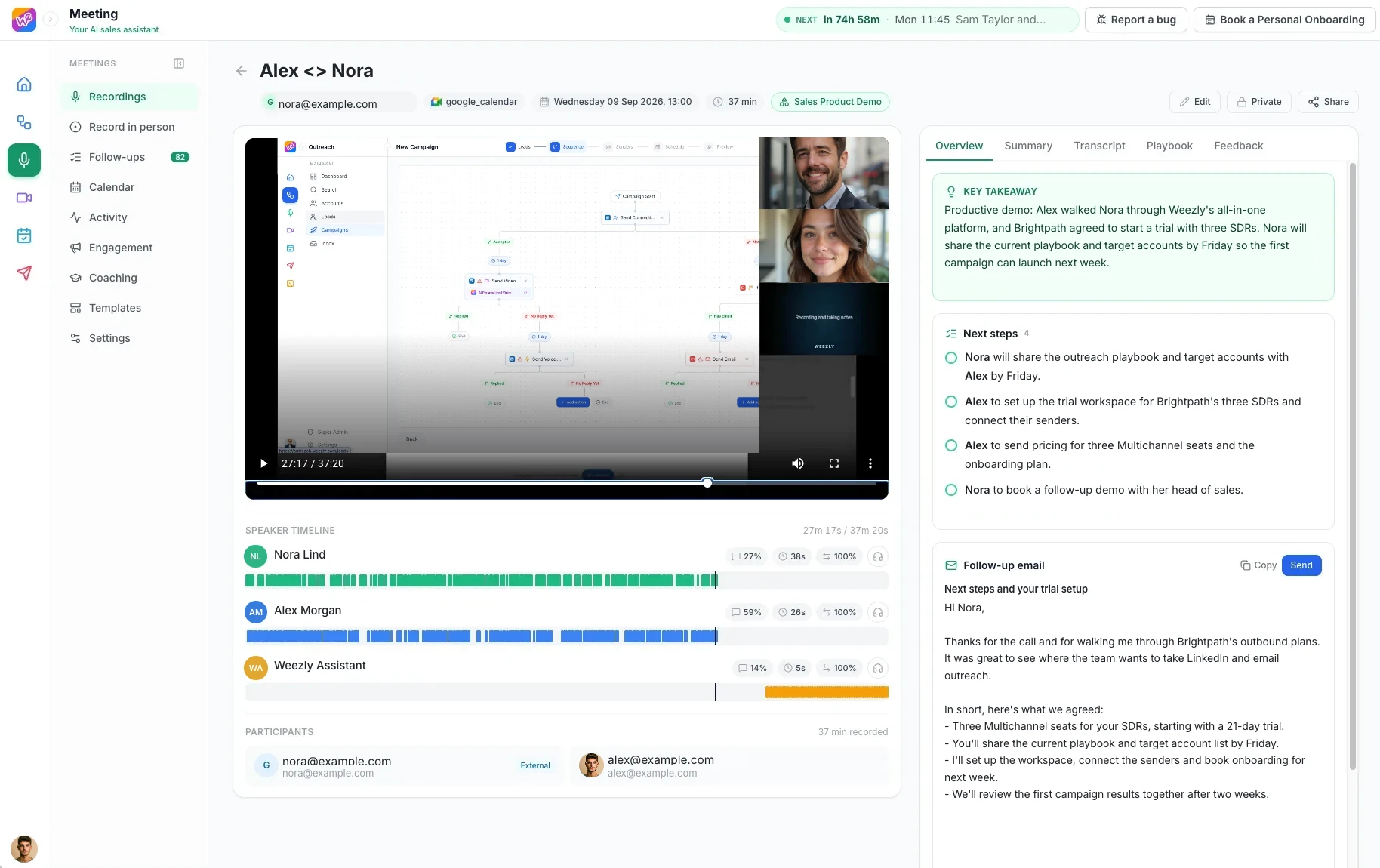Enter fullscreen video mode
The height and width of the screenshot is (868, 1380).
pyautogui.click(x=834, y=463)
